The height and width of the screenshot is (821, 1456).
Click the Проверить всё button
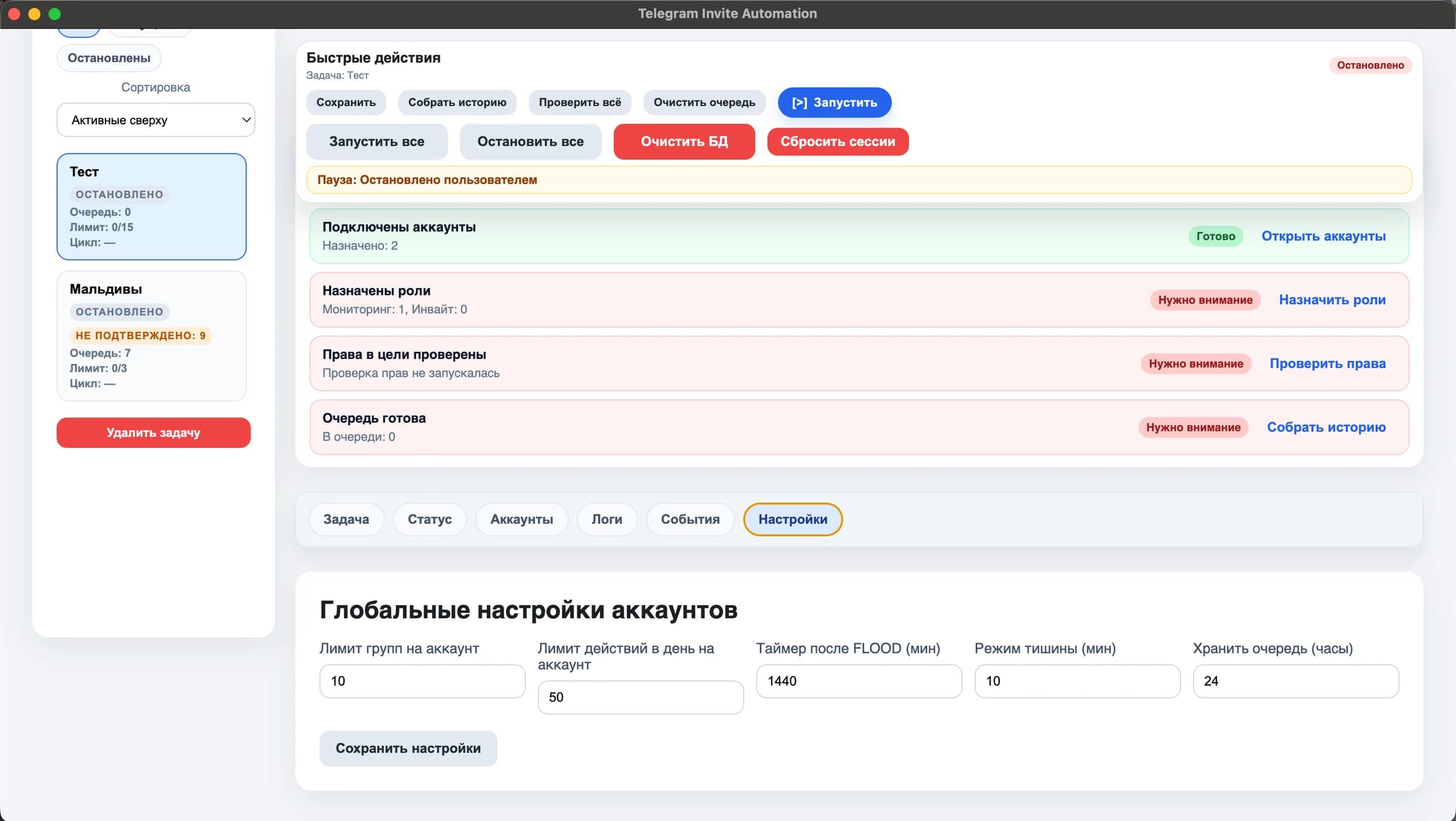point(580,102)
